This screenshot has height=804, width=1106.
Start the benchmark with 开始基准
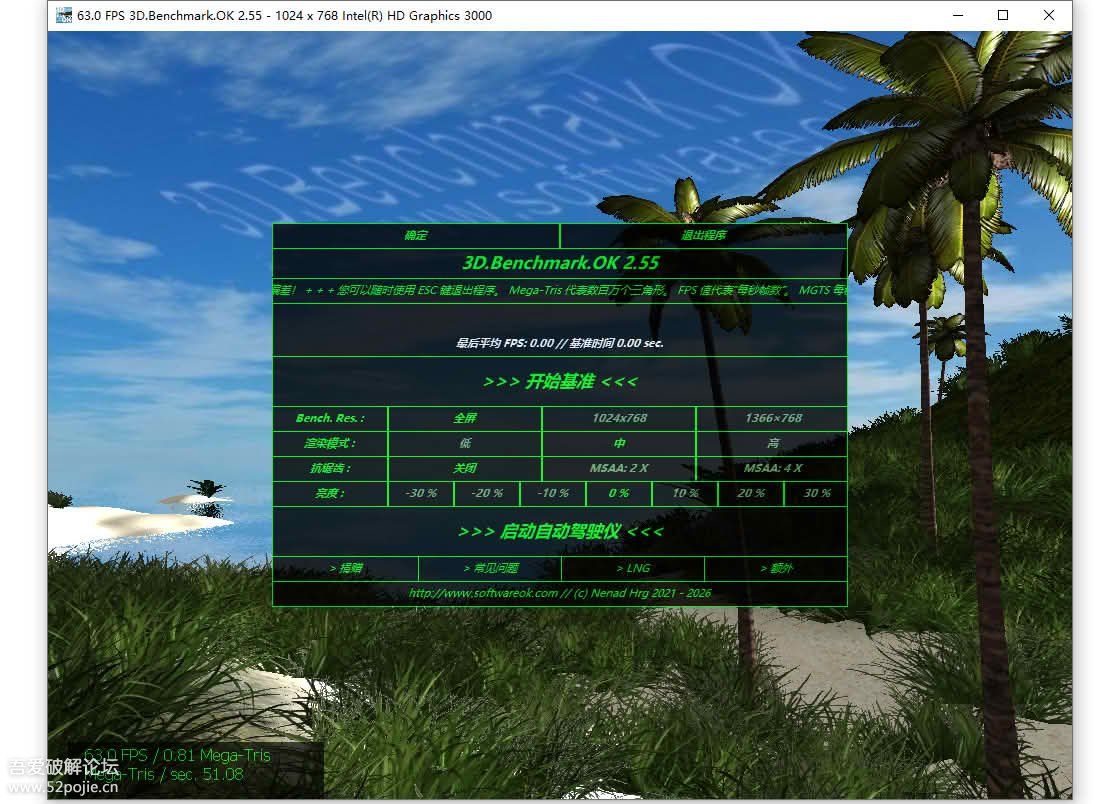click(x=560, y=382)
